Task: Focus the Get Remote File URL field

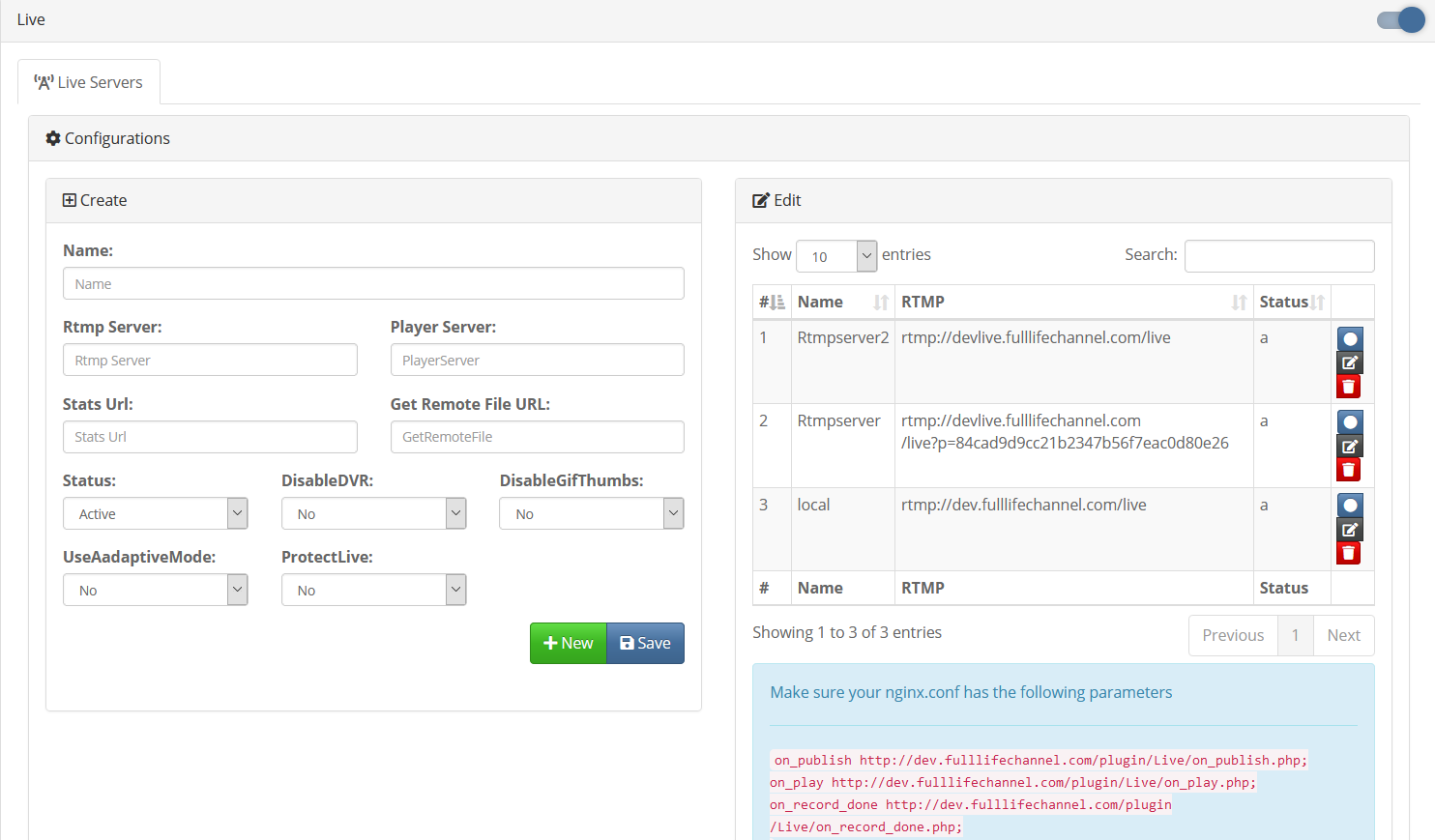Action: (537, 437)
